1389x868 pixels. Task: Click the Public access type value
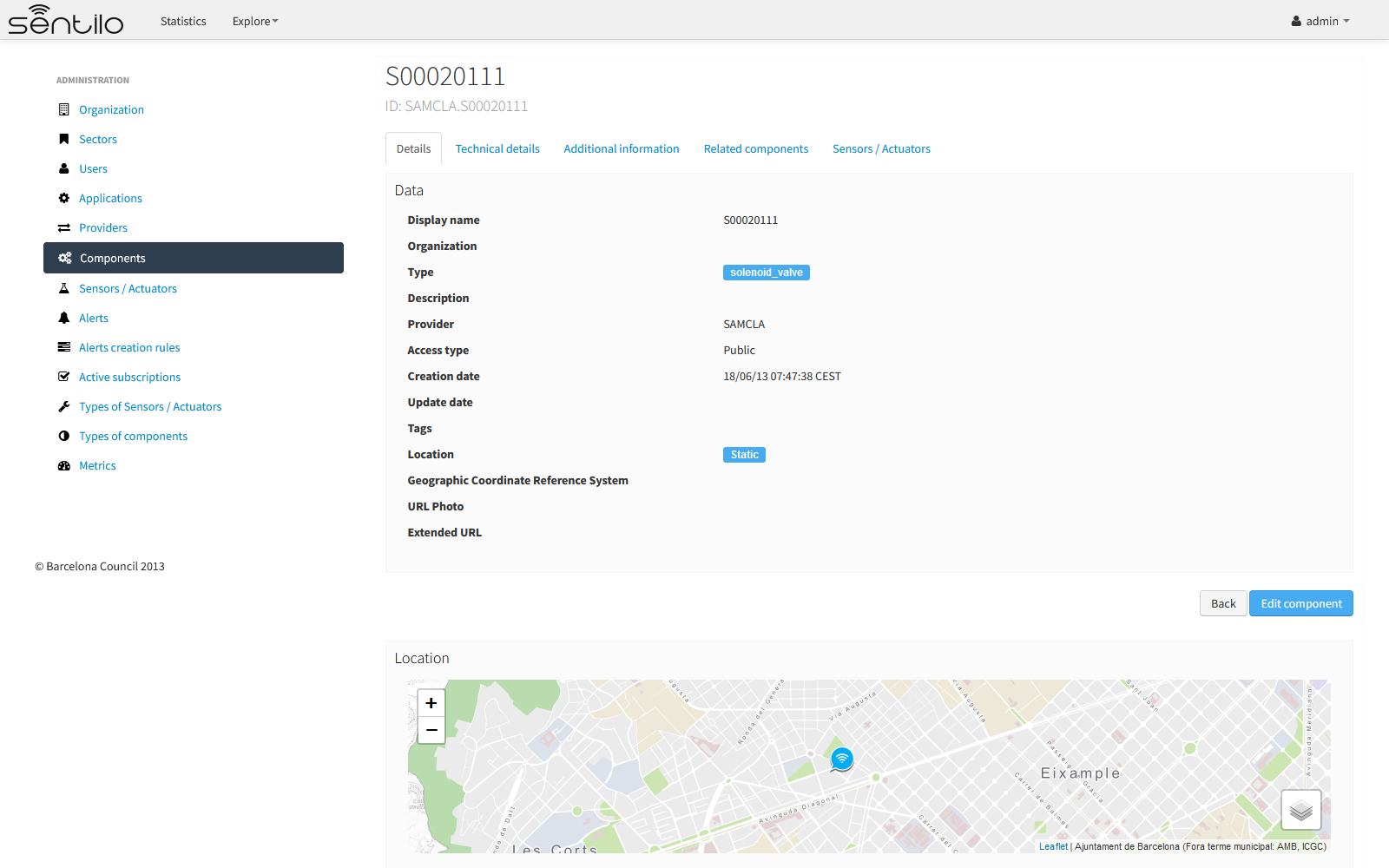pyautogui.click(x=739, y=351)
